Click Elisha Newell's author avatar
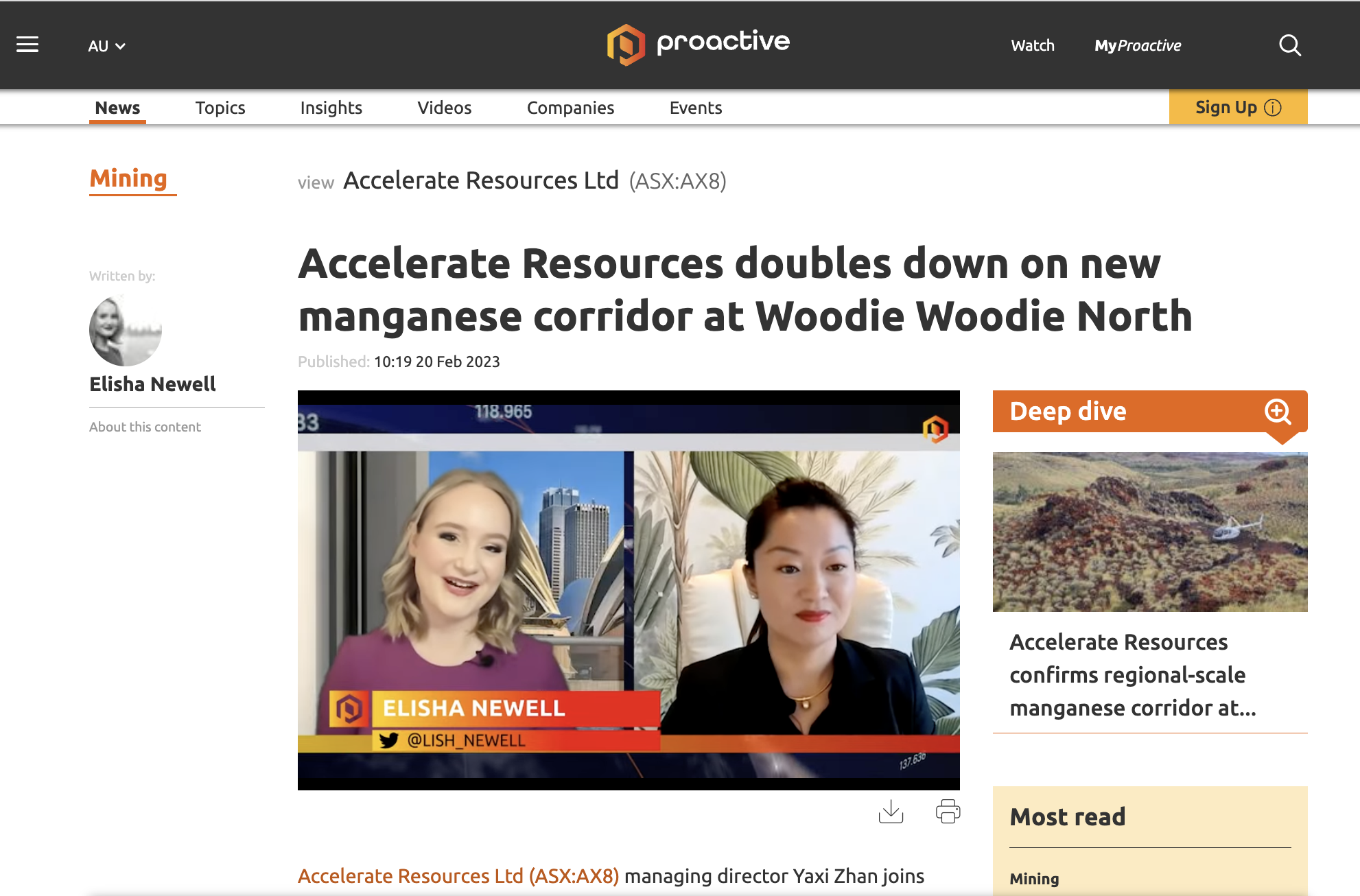 pos(126,330)
